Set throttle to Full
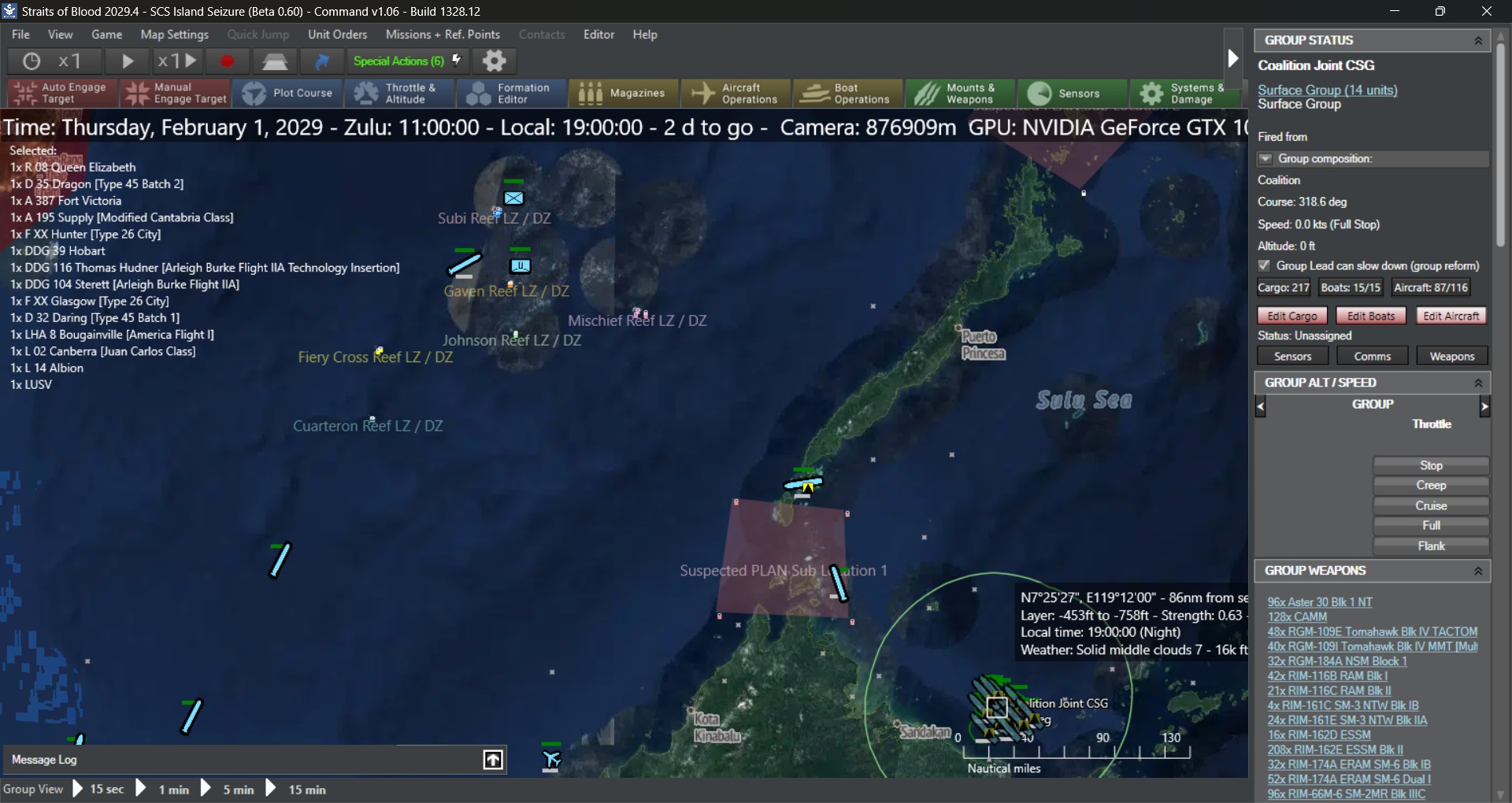 click(1431, 526)
